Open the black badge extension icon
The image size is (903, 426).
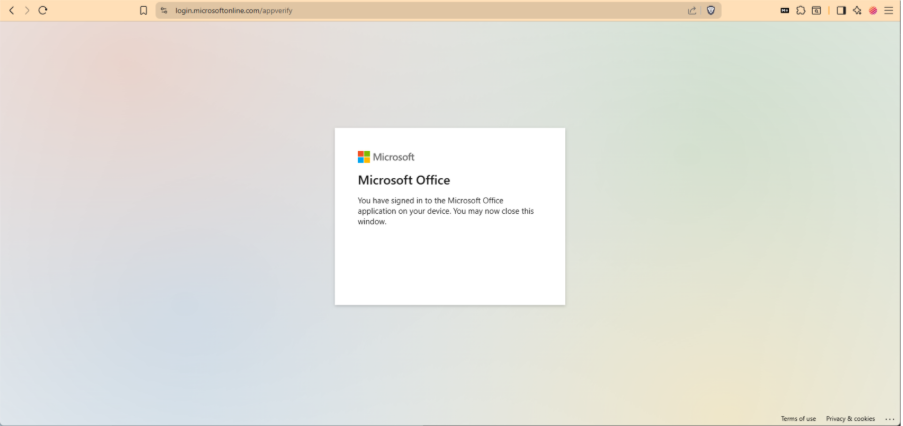(784, 10)
